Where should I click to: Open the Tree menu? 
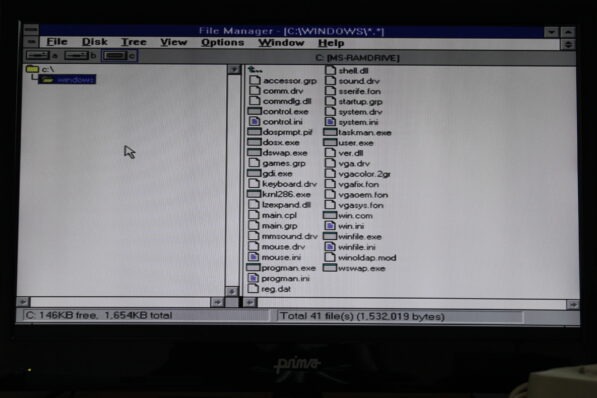click(x=134, y=42)
